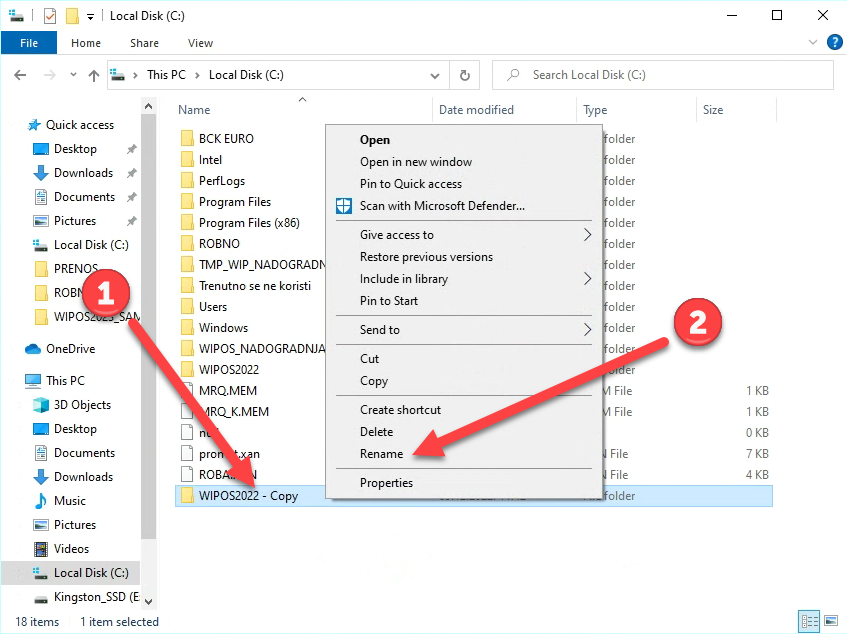Open the address bar history dropdown
This screenshot has height=634, width=847.
(x=434, y=75)
